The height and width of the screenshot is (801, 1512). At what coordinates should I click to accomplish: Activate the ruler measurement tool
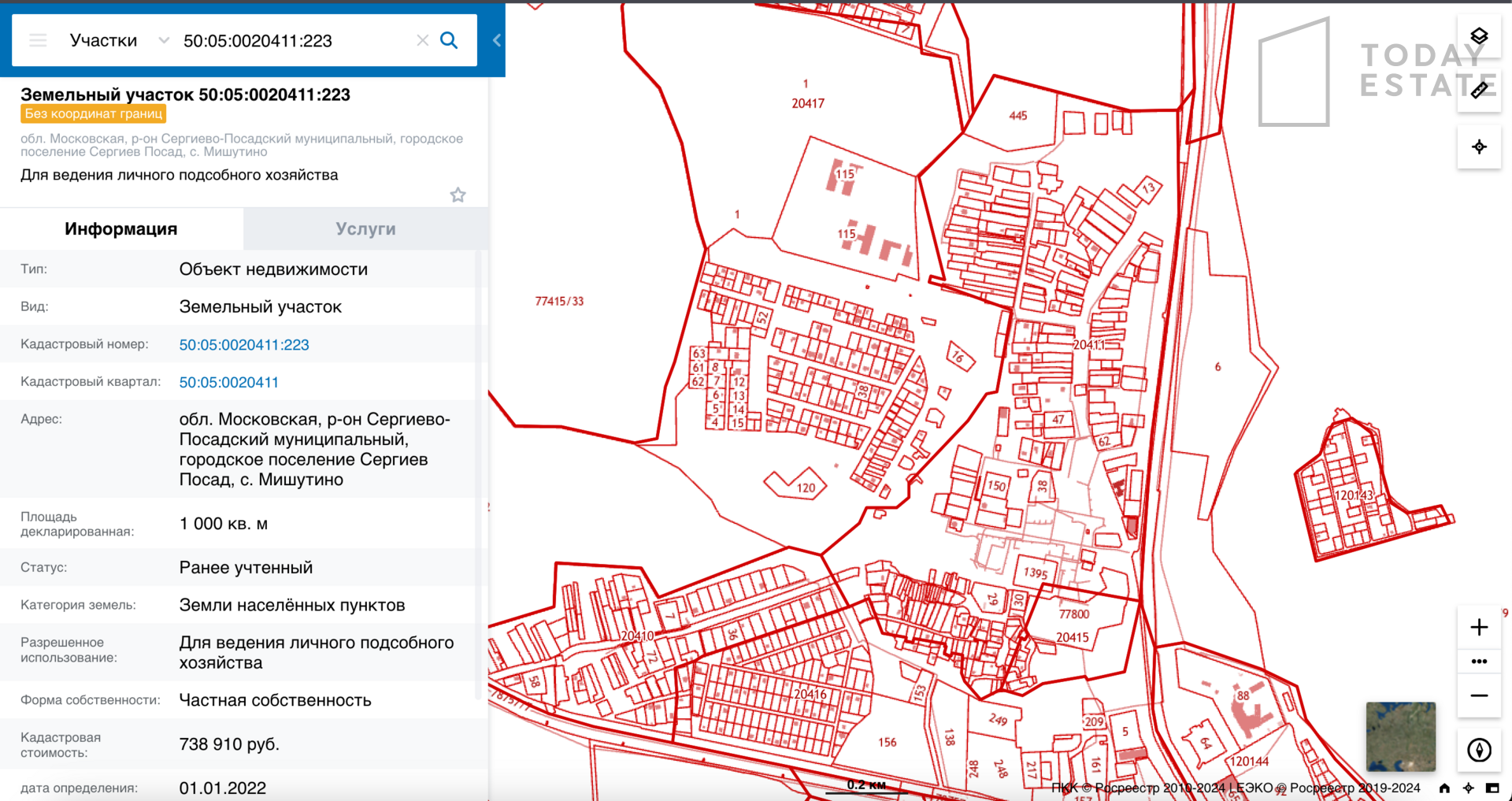[1479, 90]
